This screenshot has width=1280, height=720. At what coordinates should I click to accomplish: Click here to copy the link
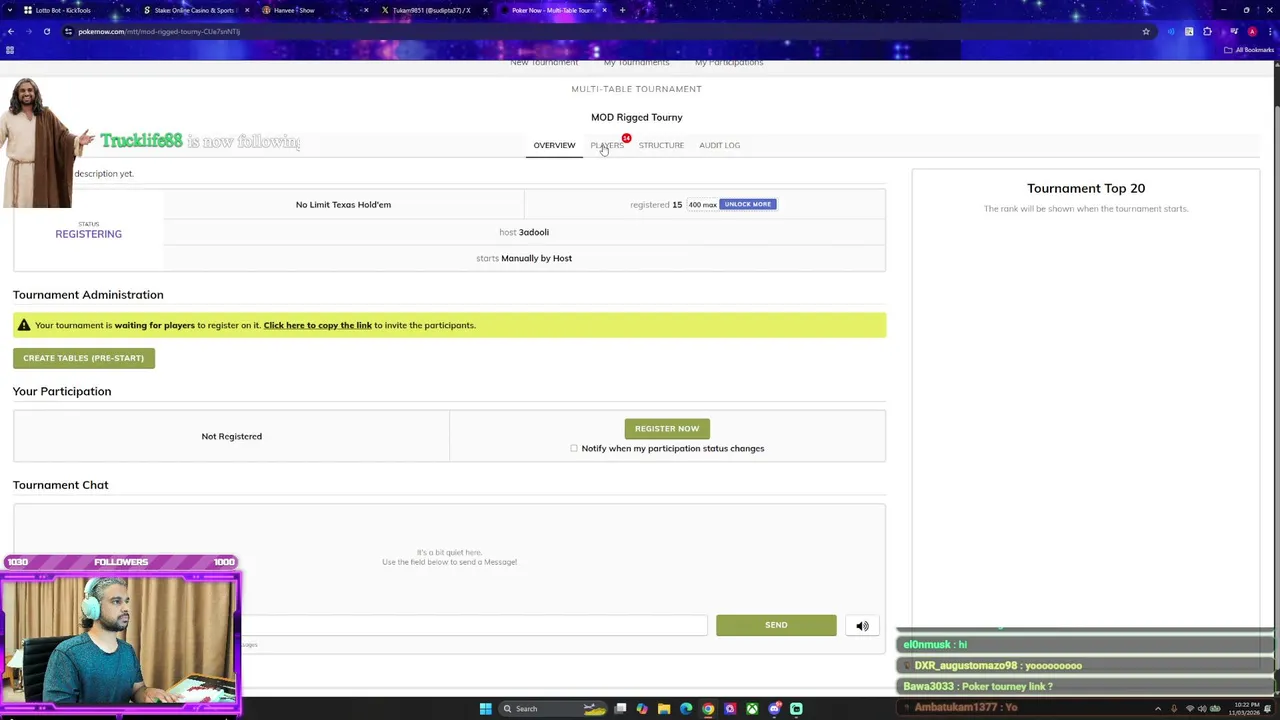click(x=317, y=325)
